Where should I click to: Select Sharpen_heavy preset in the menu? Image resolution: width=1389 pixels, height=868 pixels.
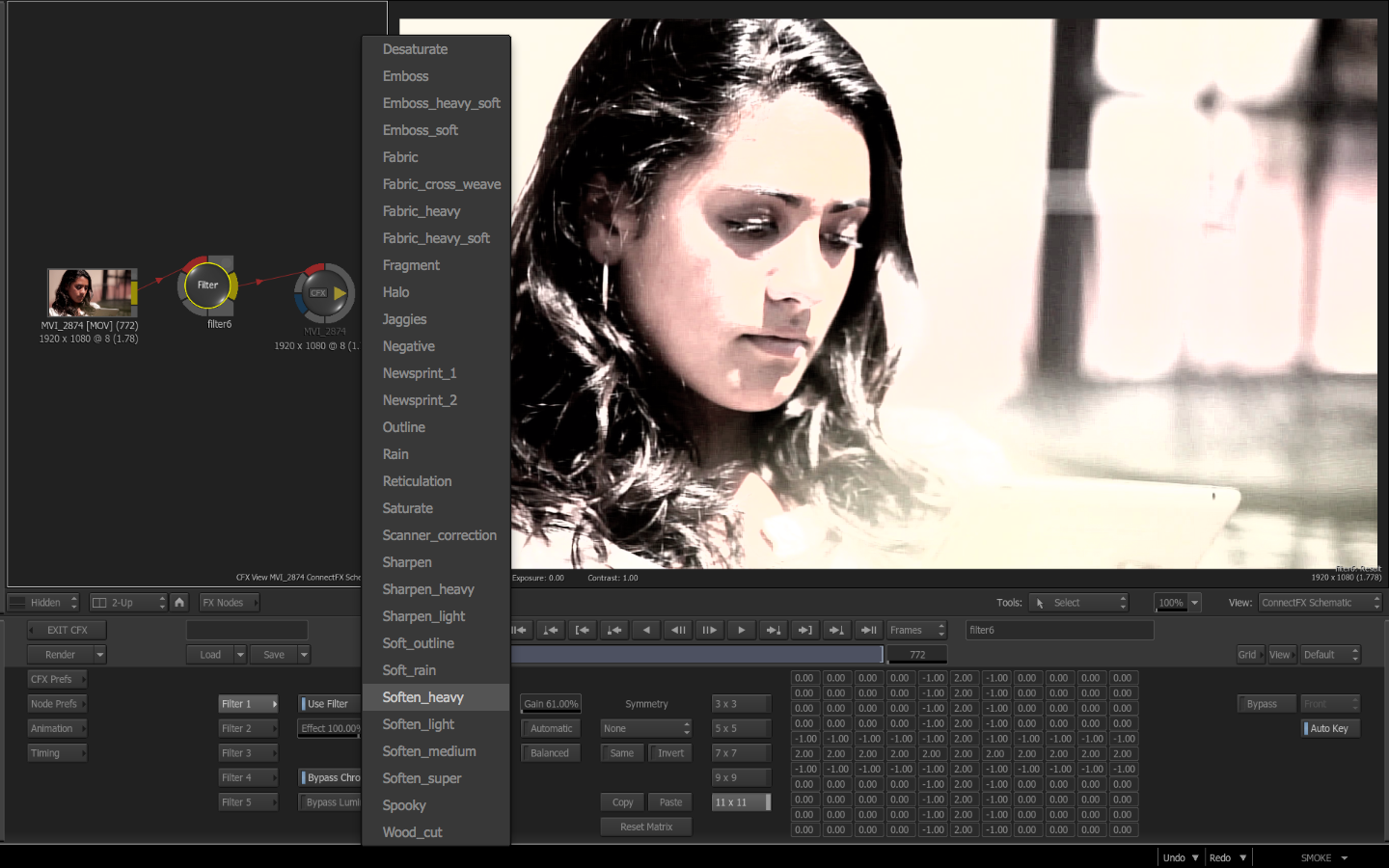coord(428,589)
